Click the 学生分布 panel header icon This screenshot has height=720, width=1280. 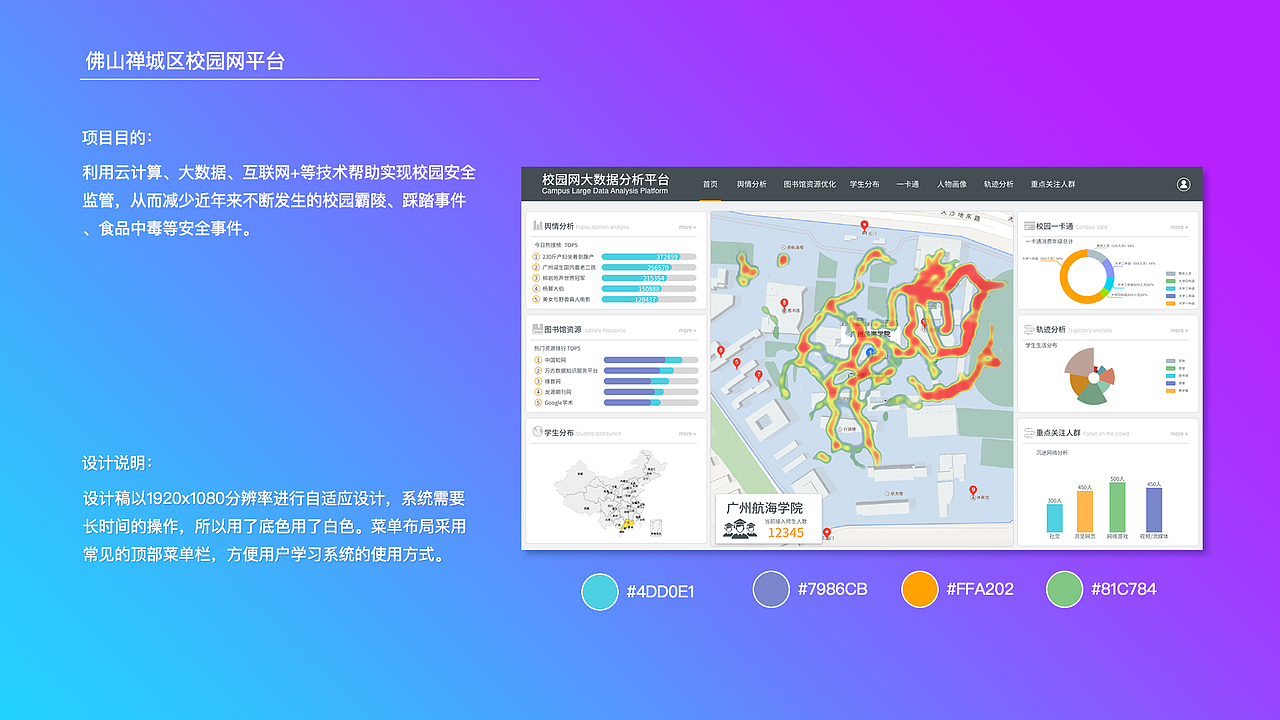click(537, 430)
